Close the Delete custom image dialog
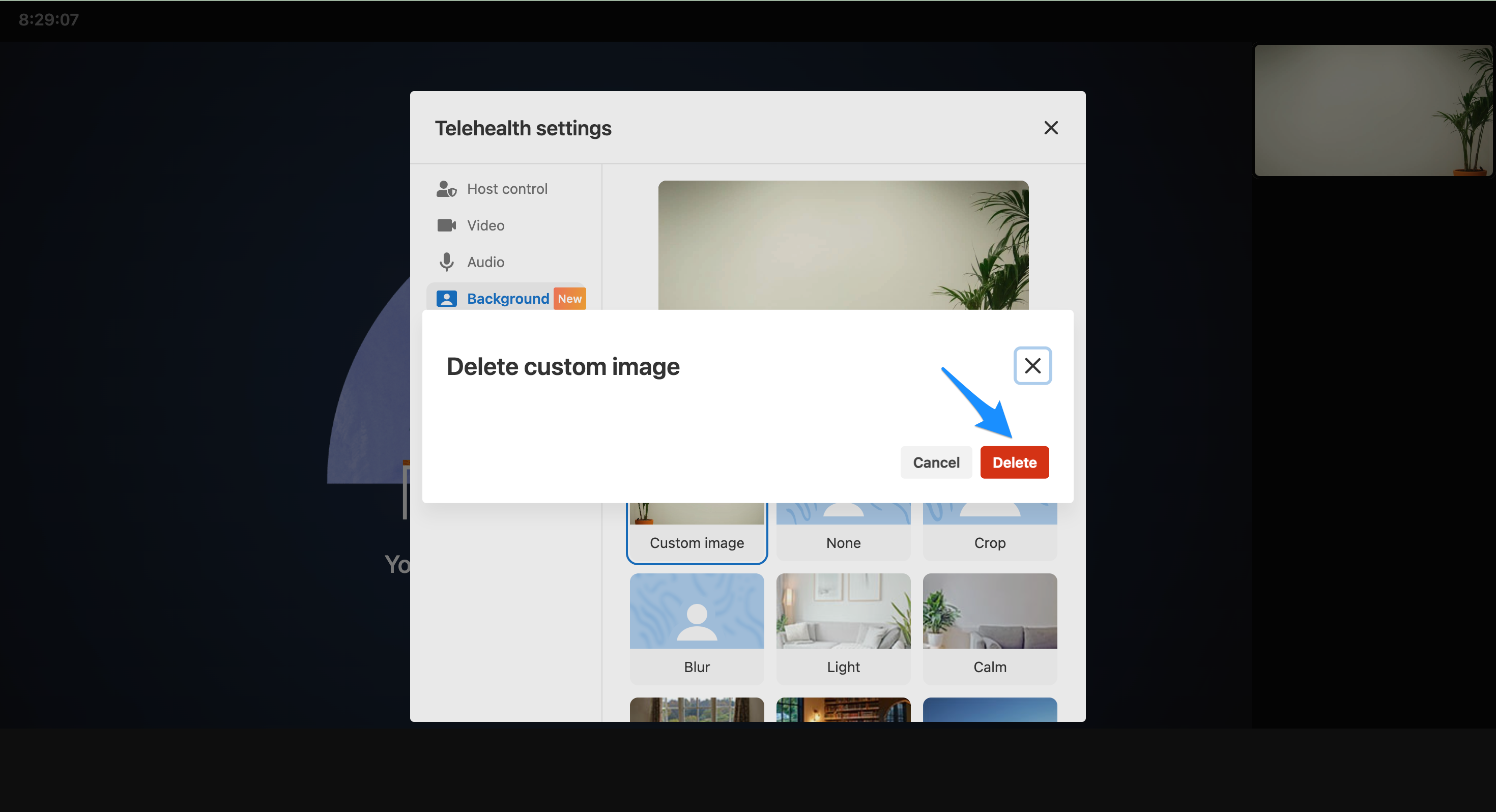The height and width of the screenshot is (812, 1496). 1032,366
